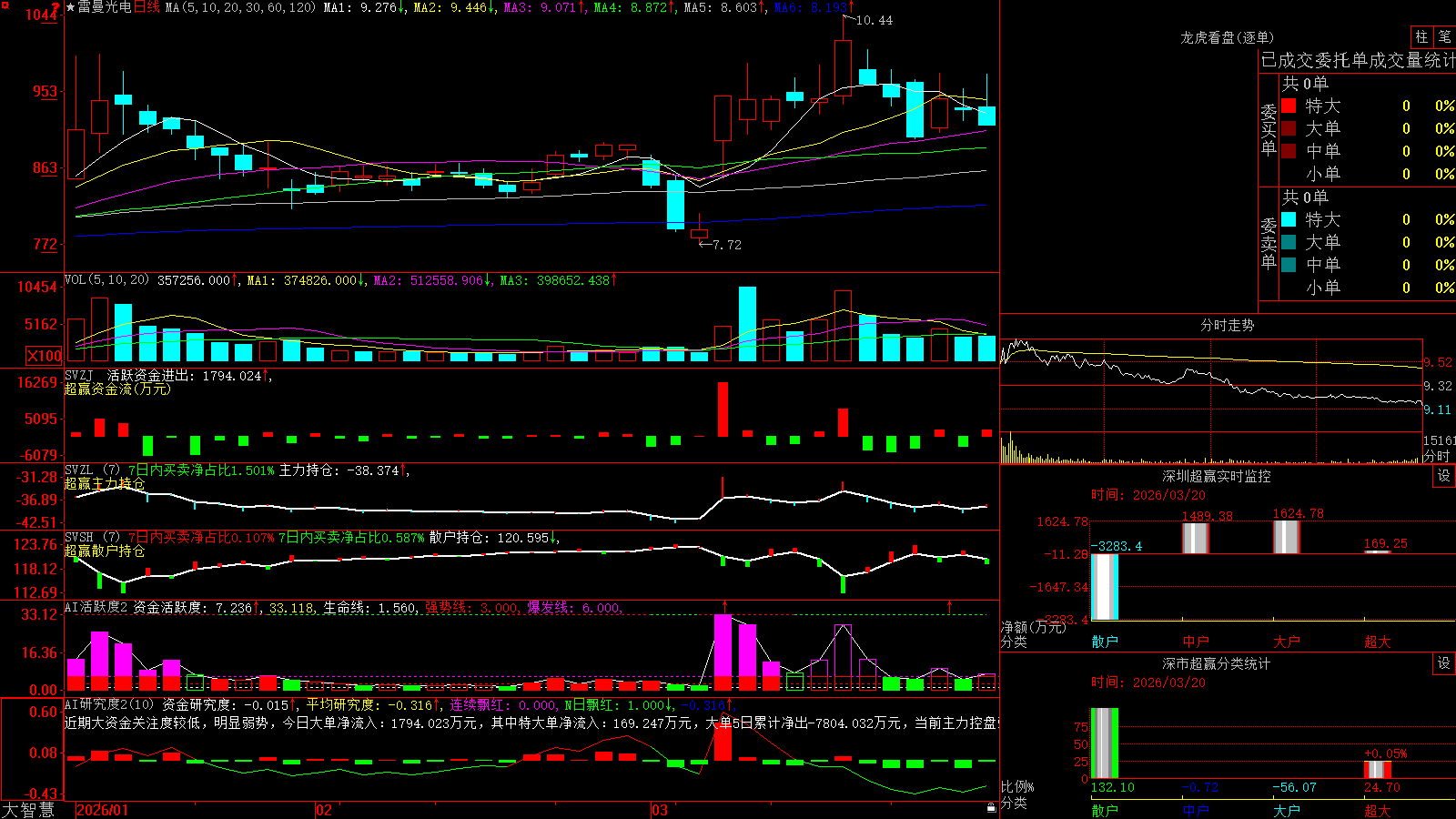This screenshot has height=819, width=1456.
Task: Click the MA(5,10,20,30,60,120) indicator parameters
Action: [240, 7]
